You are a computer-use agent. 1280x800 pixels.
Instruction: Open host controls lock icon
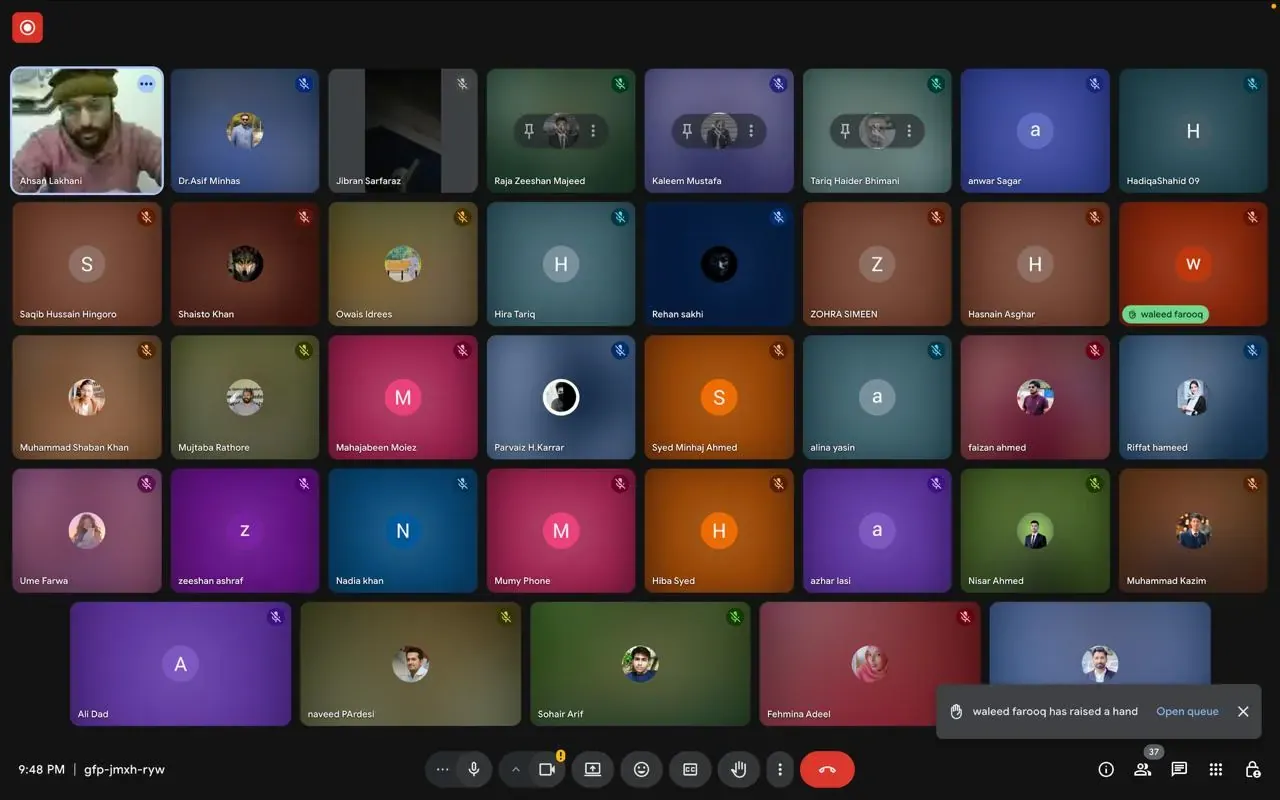(x=1252, y=769)
